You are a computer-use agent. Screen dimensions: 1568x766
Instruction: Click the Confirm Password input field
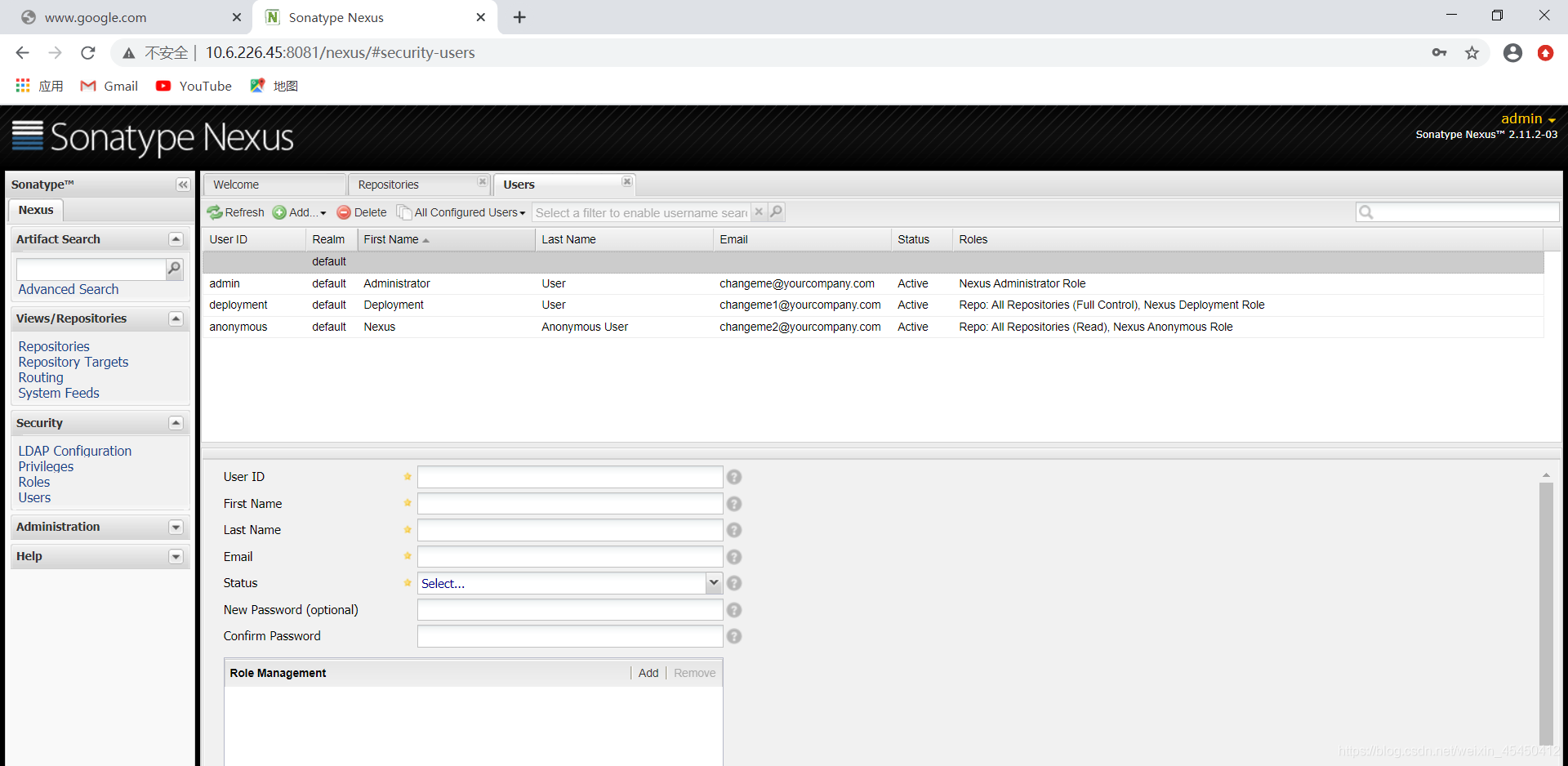click(x=570, y=636)
